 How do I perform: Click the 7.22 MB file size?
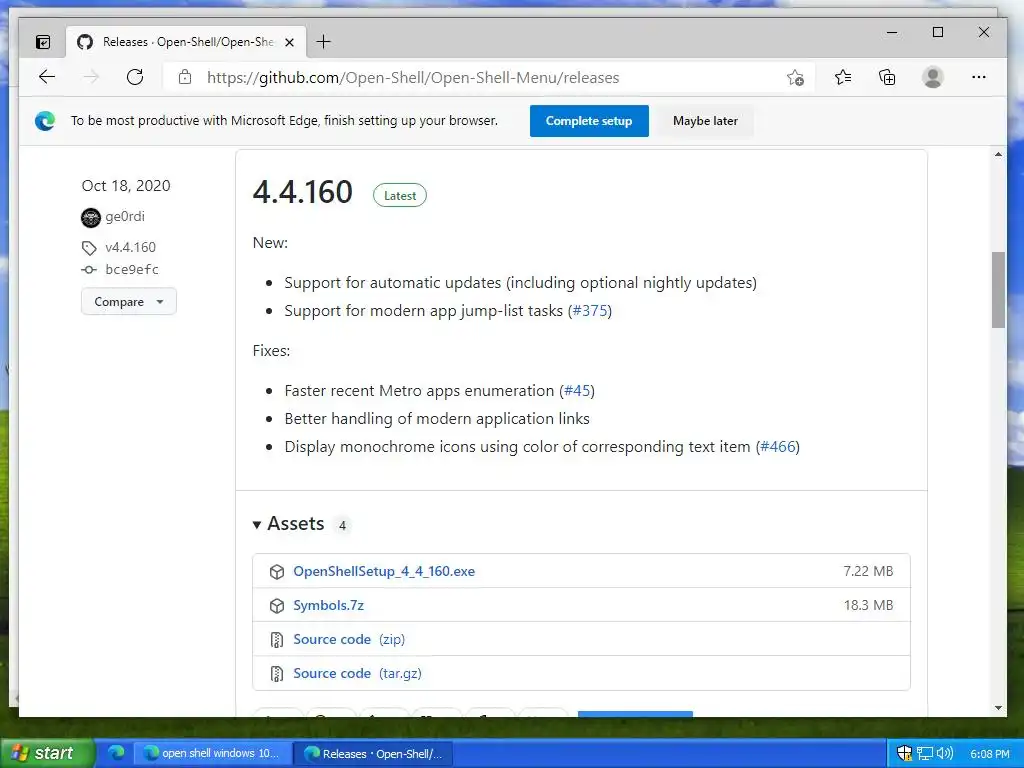click(868, 571)
